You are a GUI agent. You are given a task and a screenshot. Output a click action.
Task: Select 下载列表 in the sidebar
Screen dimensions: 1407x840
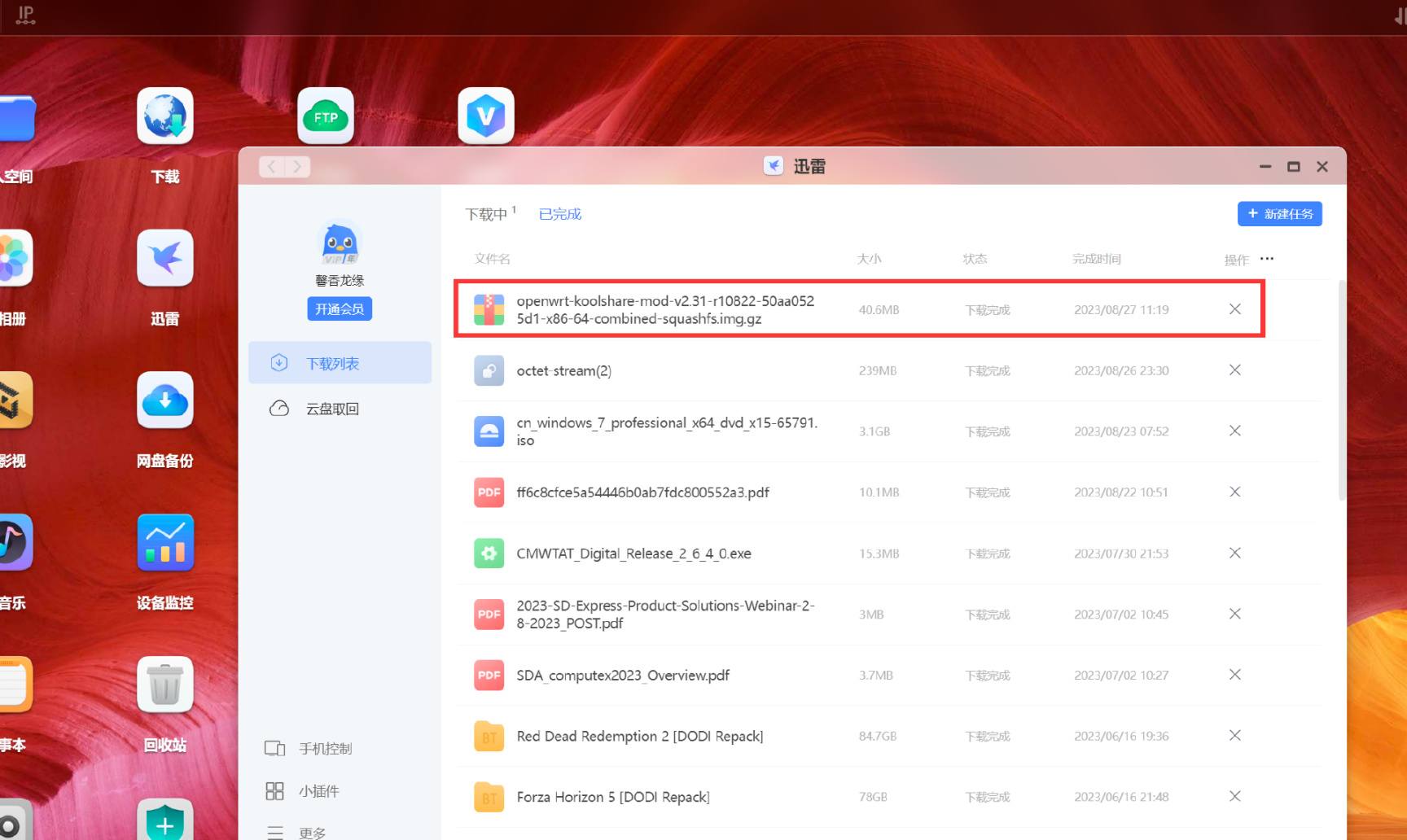tap(340, 363)
